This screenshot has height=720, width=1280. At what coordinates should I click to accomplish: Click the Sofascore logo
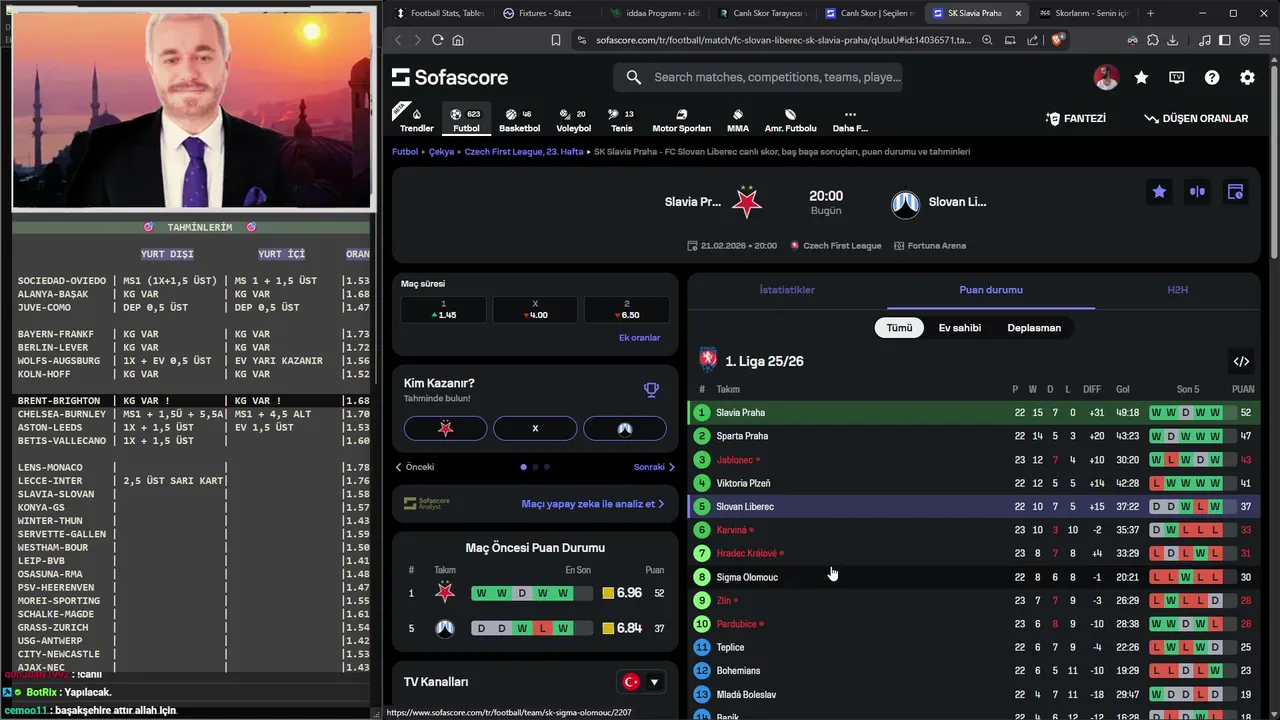coord(450,77)
